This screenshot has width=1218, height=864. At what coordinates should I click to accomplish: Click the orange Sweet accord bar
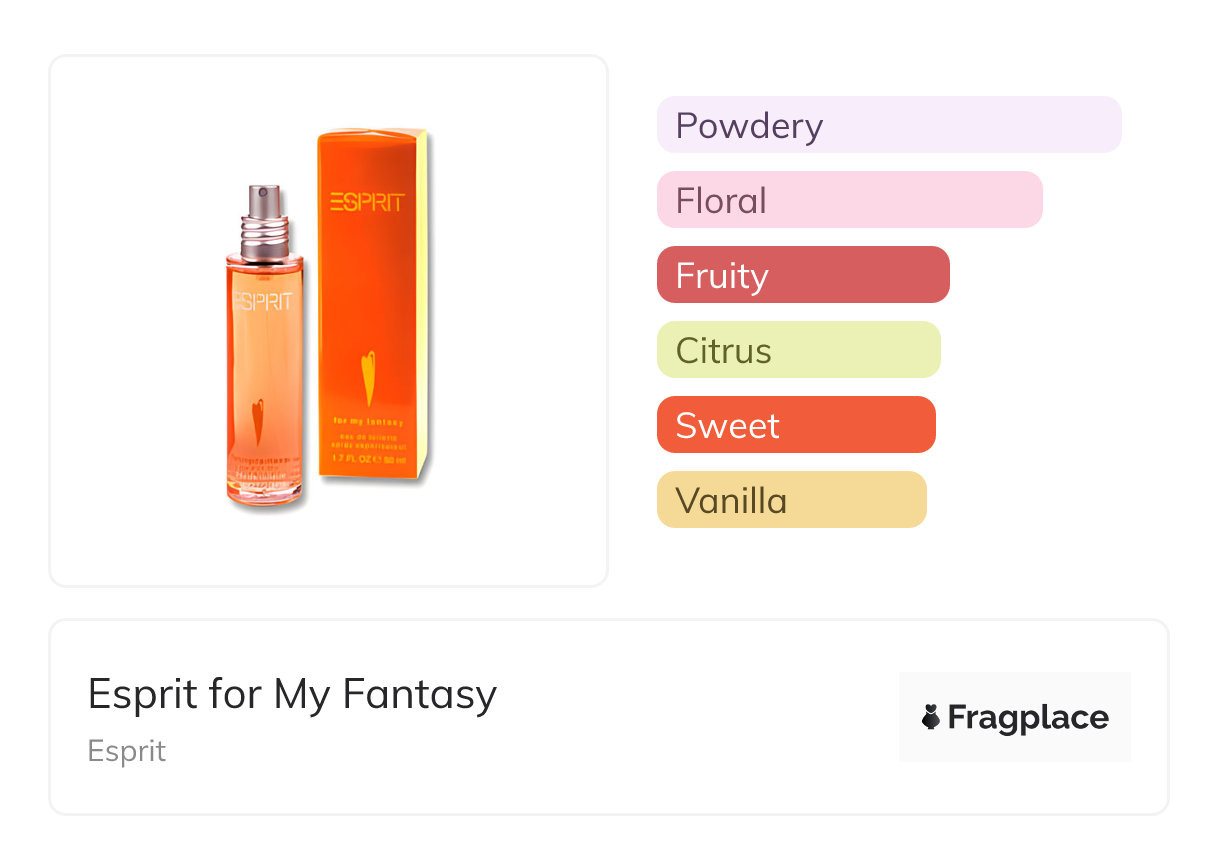point(795,425)
